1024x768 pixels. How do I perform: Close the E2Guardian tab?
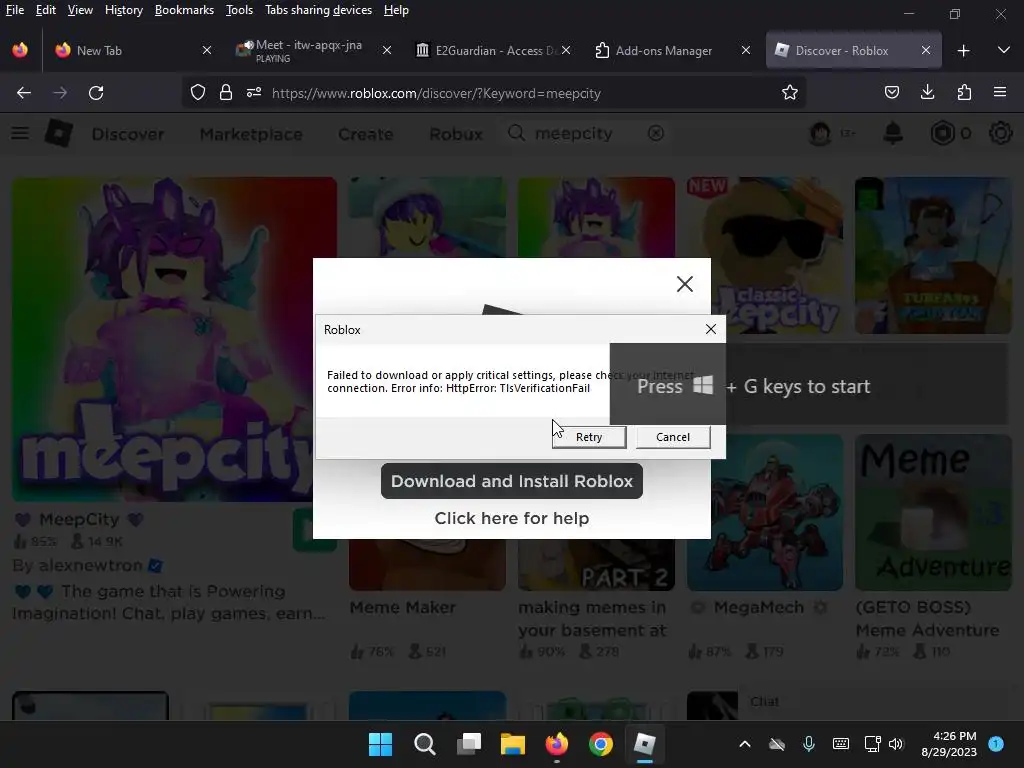pyautogui.click(x=566, y=50)
